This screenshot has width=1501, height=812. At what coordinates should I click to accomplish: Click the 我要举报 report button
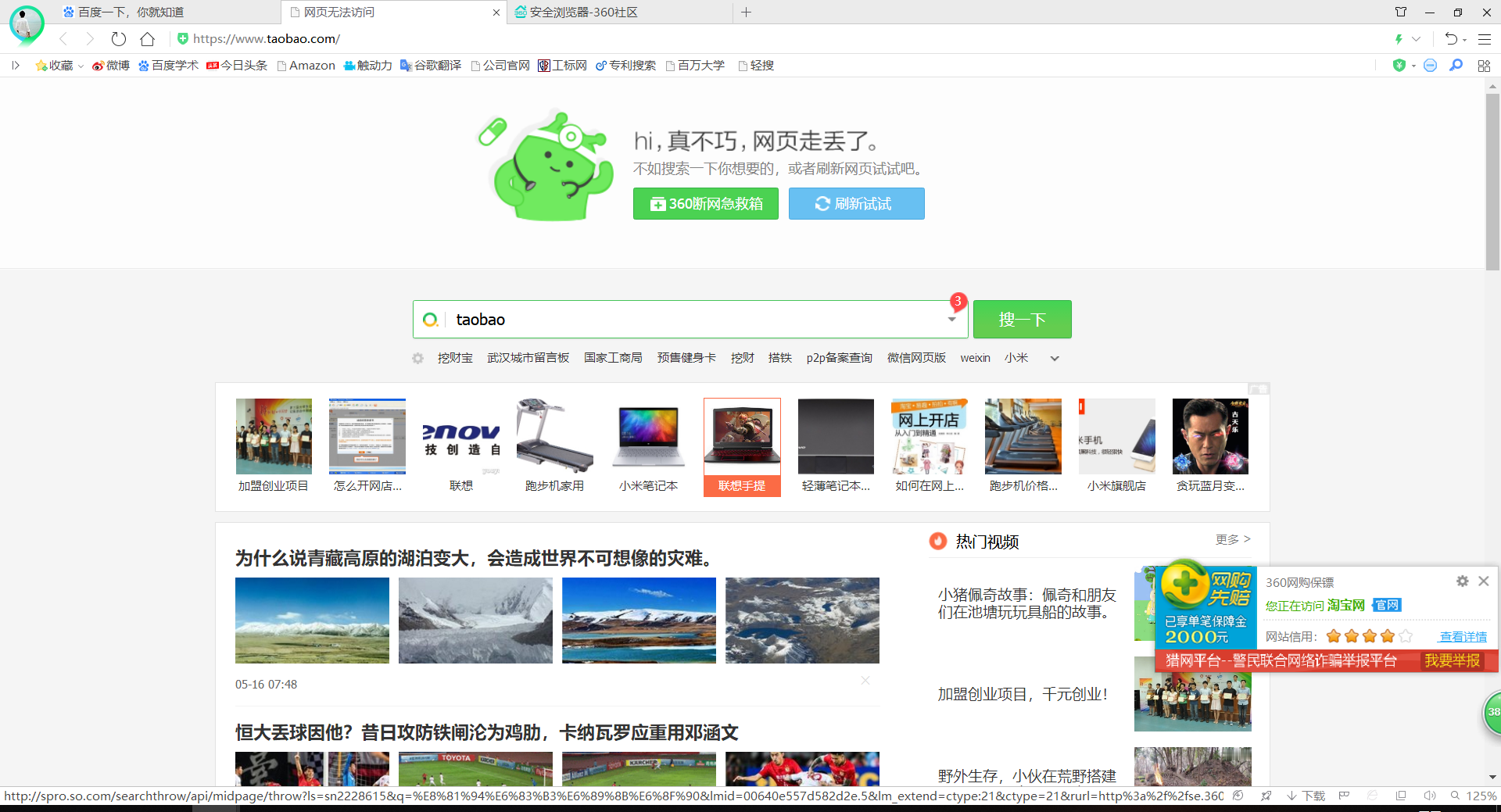(x=1452, y=660)
